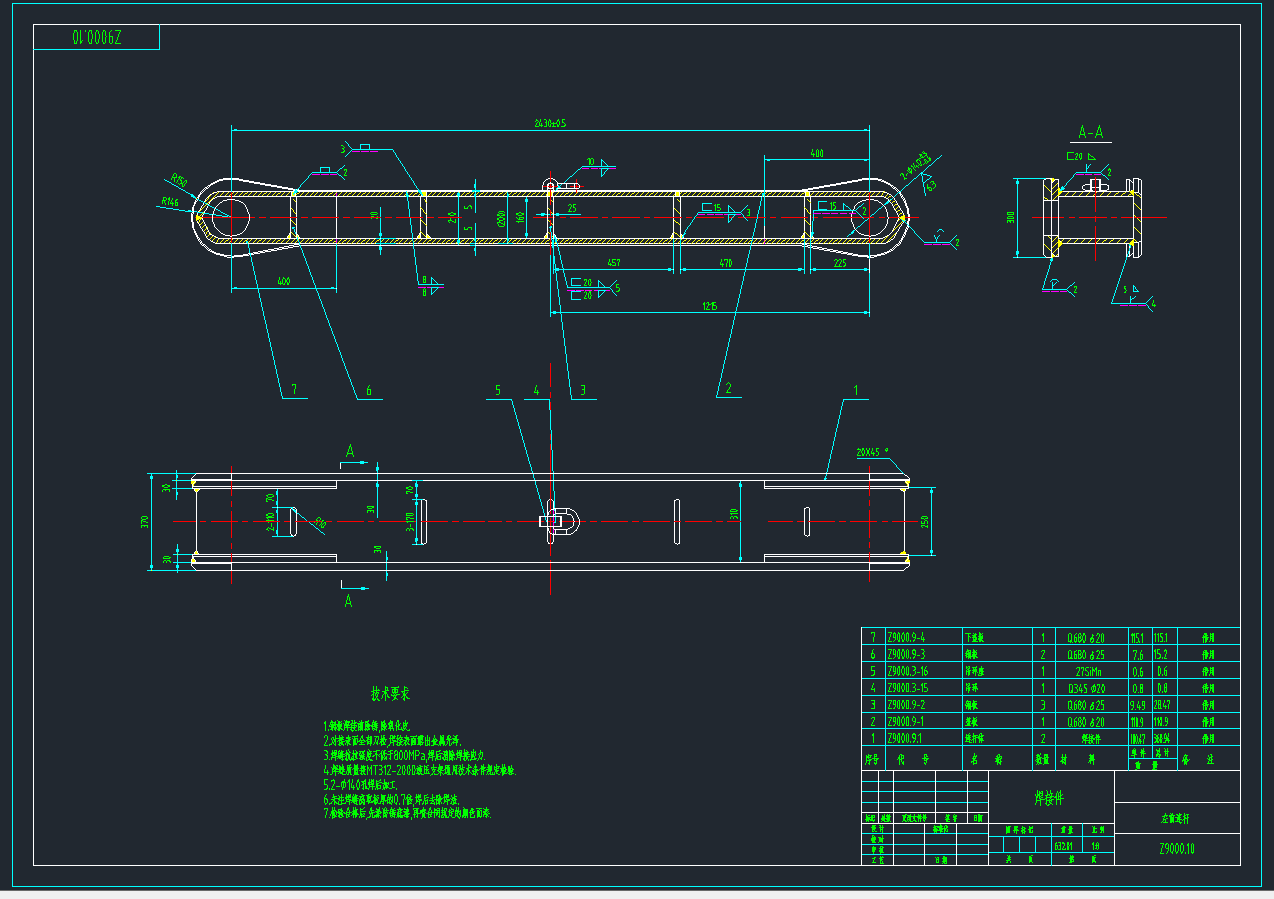
Task: Pick part code Z9000.9-1 in parts list
Action: click(905, 721)
